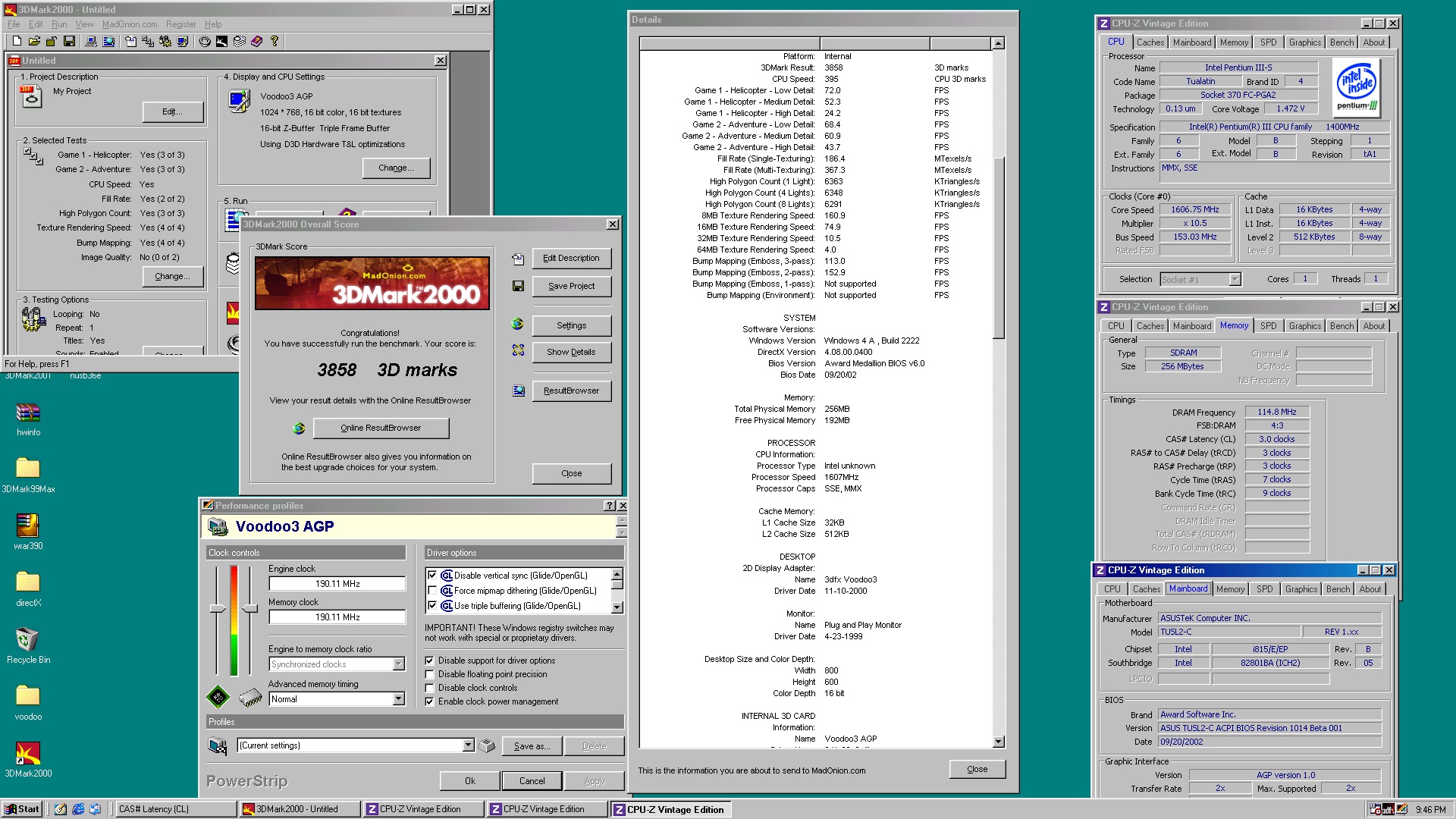The width and height of the screenshot is (1456, 819).
Task: Click the profile monitor icon in Profiles section
Action: pos(218,745)
